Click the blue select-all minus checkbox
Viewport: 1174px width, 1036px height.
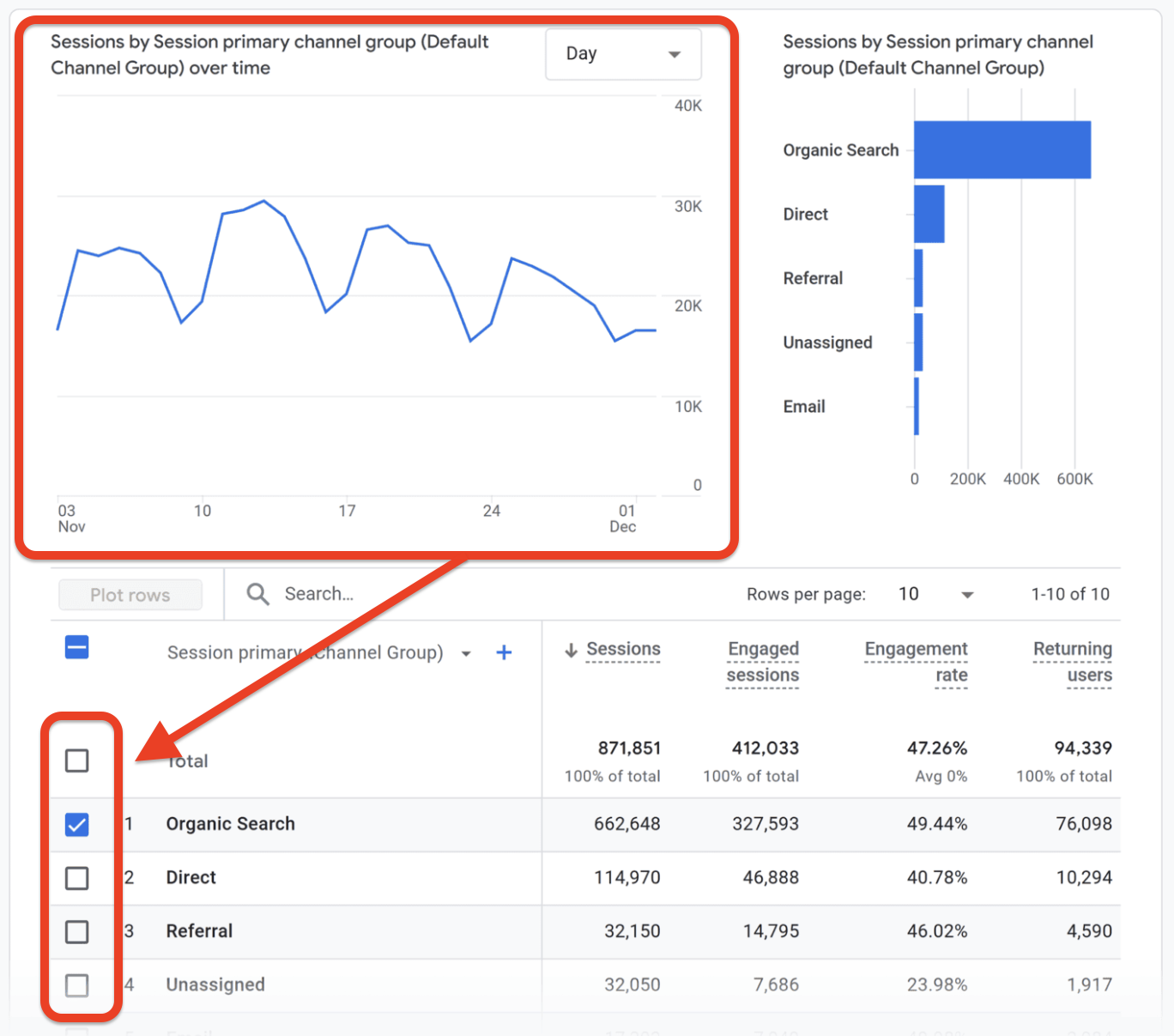click(77, 647)
